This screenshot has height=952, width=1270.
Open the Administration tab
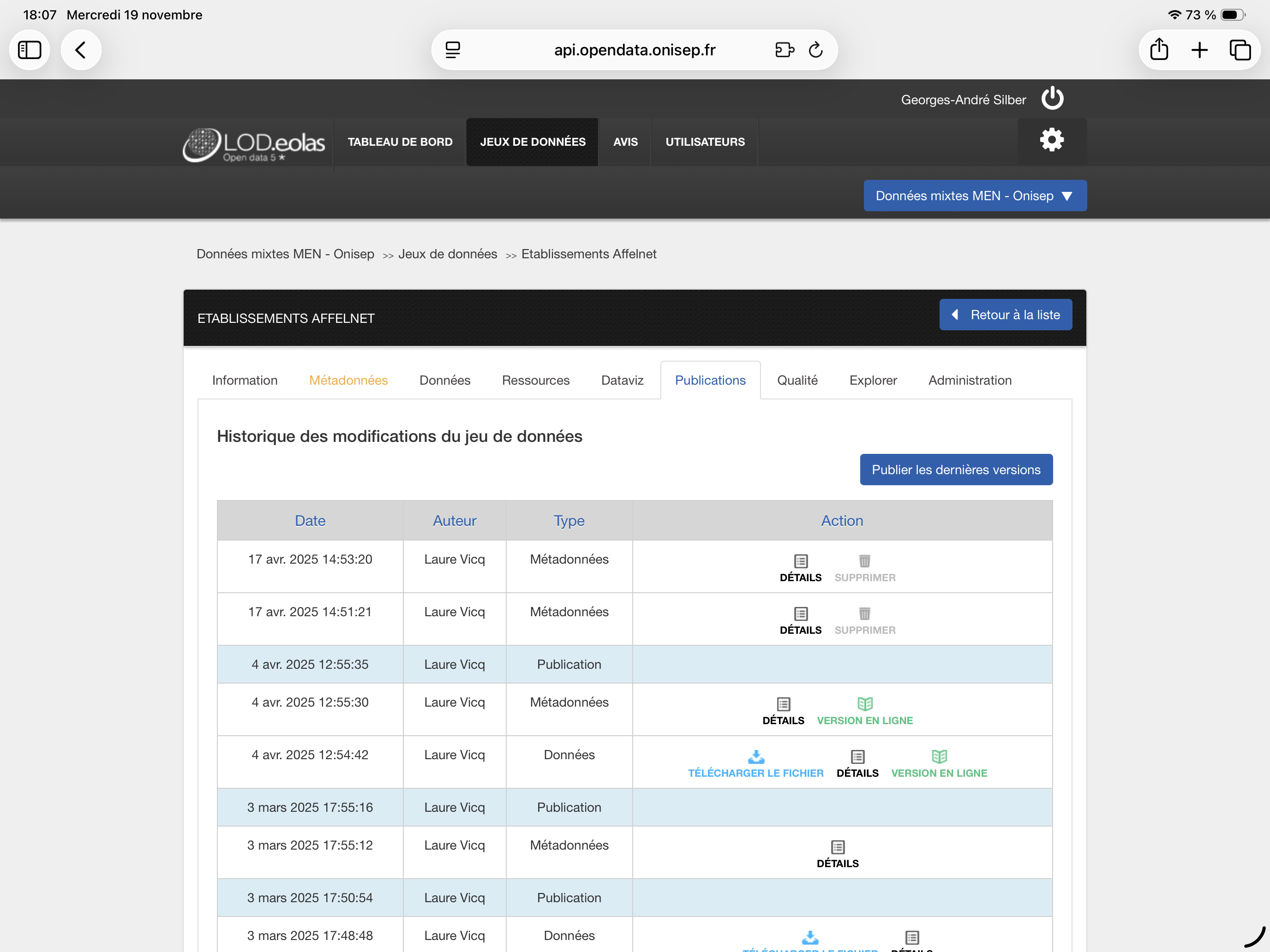(969, 380)
